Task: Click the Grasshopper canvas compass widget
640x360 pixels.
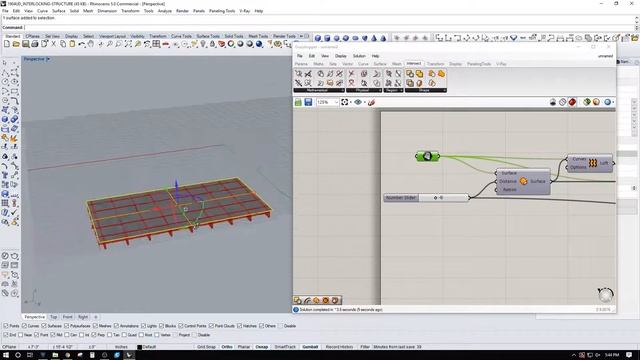Action: pyautogui.click(x=605, y=294)
